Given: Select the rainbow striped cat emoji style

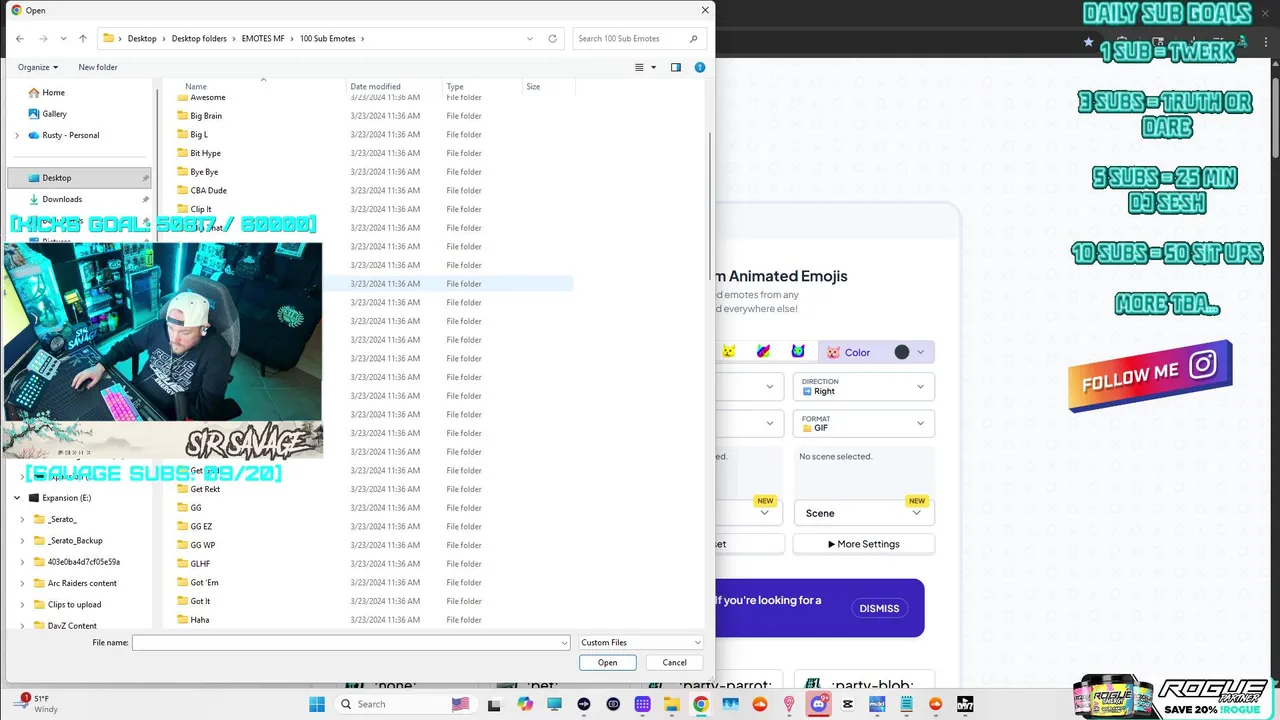Looking at the screenshot, I should pyautogui.click(x=763, y=352).
